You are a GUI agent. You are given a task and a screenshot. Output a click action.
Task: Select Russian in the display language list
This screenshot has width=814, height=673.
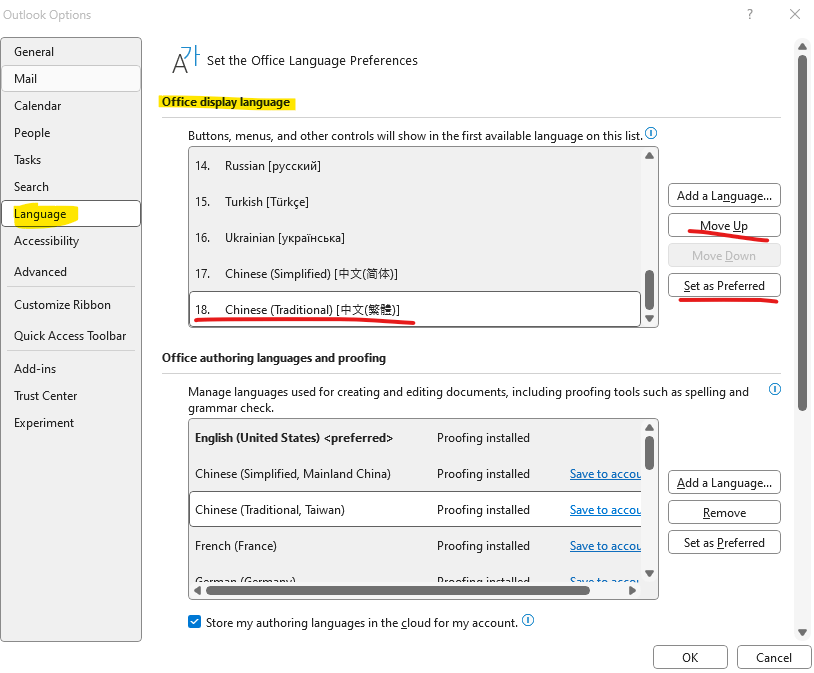tap(415, 166)
